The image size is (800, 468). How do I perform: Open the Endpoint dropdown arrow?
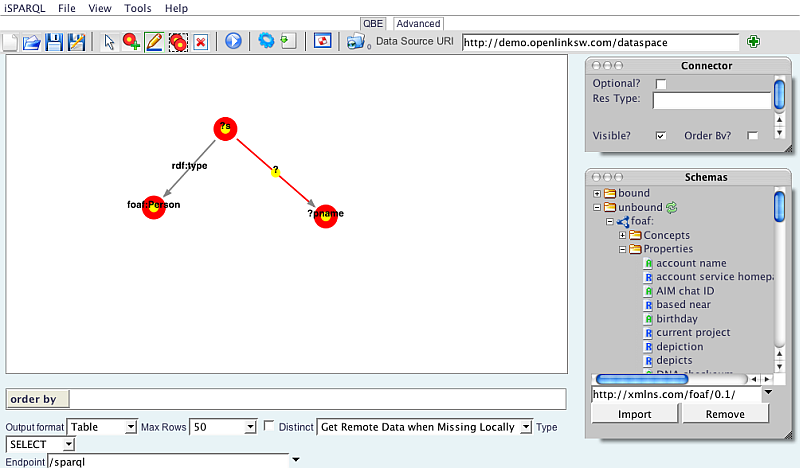[x=296, y=460]
